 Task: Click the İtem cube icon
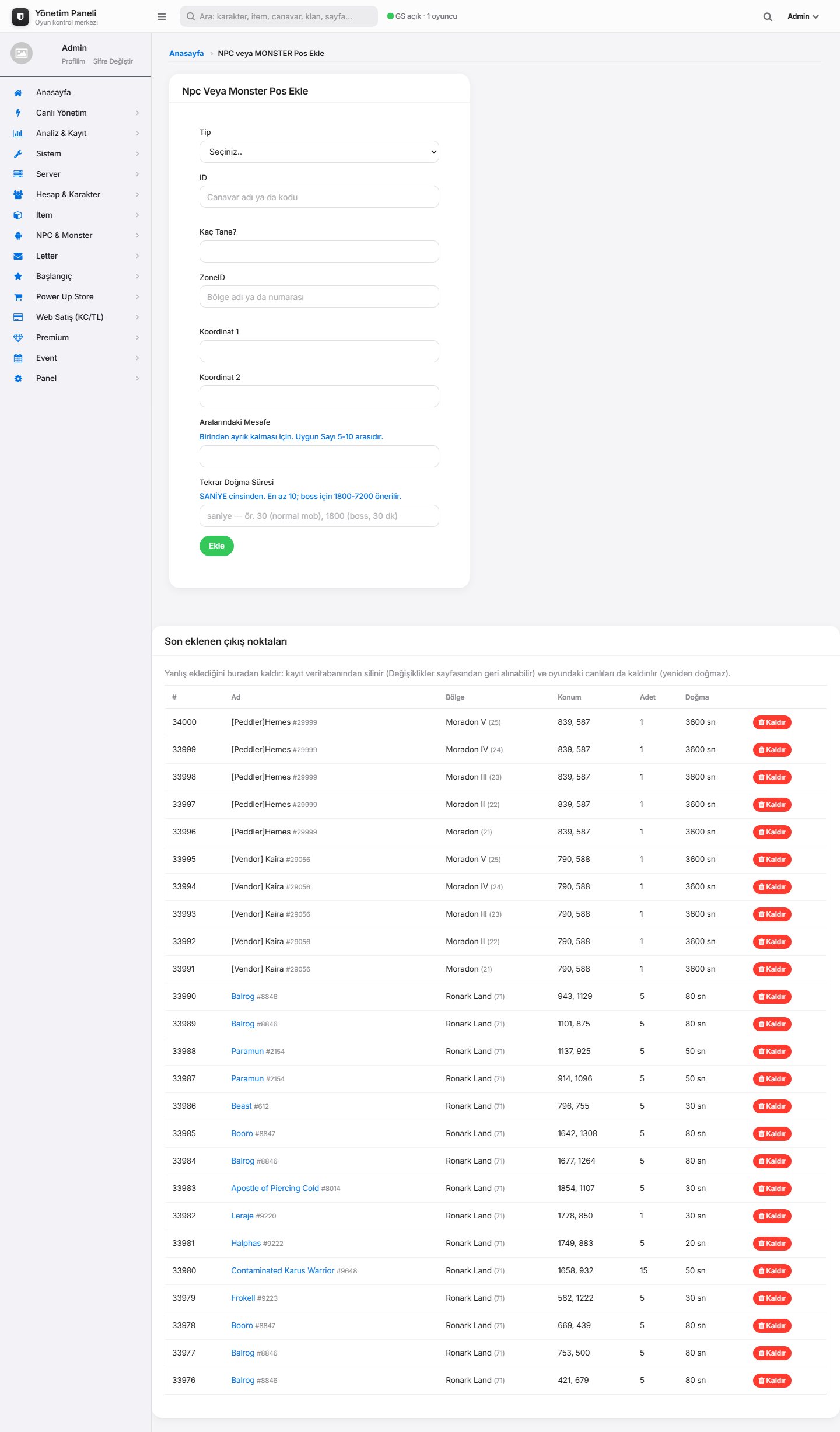(x=18, y=215)
